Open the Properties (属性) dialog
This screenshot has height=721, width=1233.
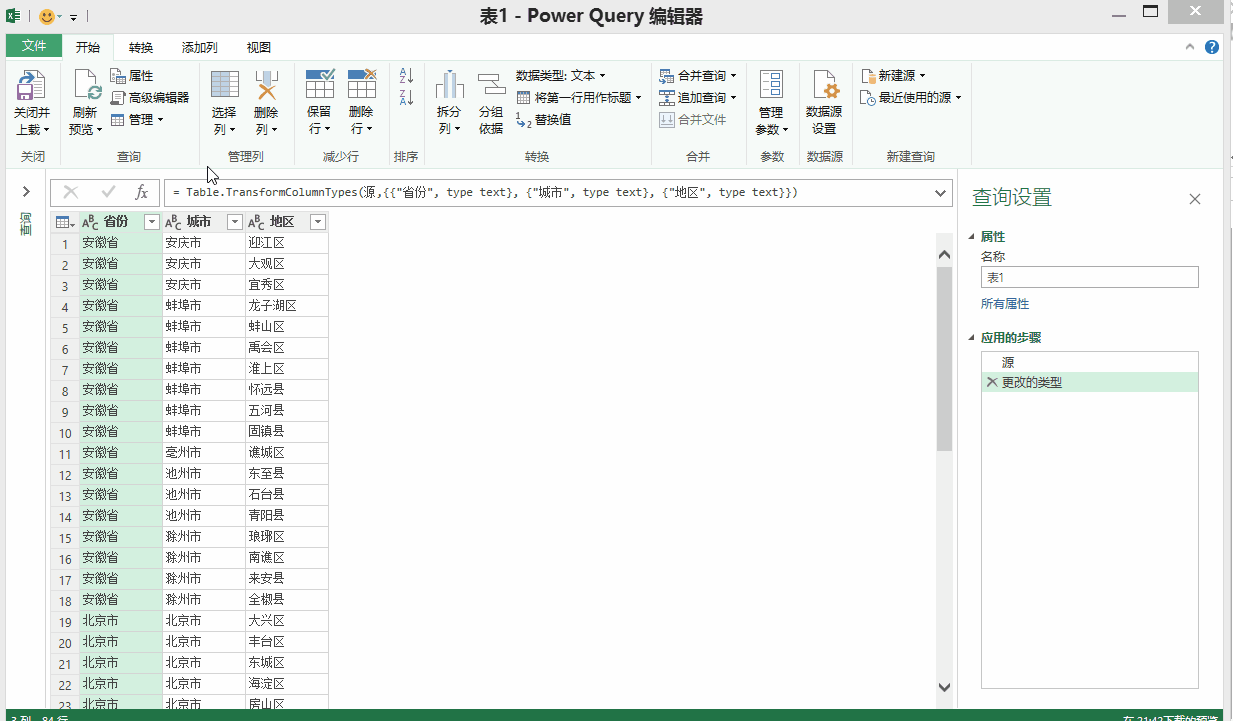(131, 76)
